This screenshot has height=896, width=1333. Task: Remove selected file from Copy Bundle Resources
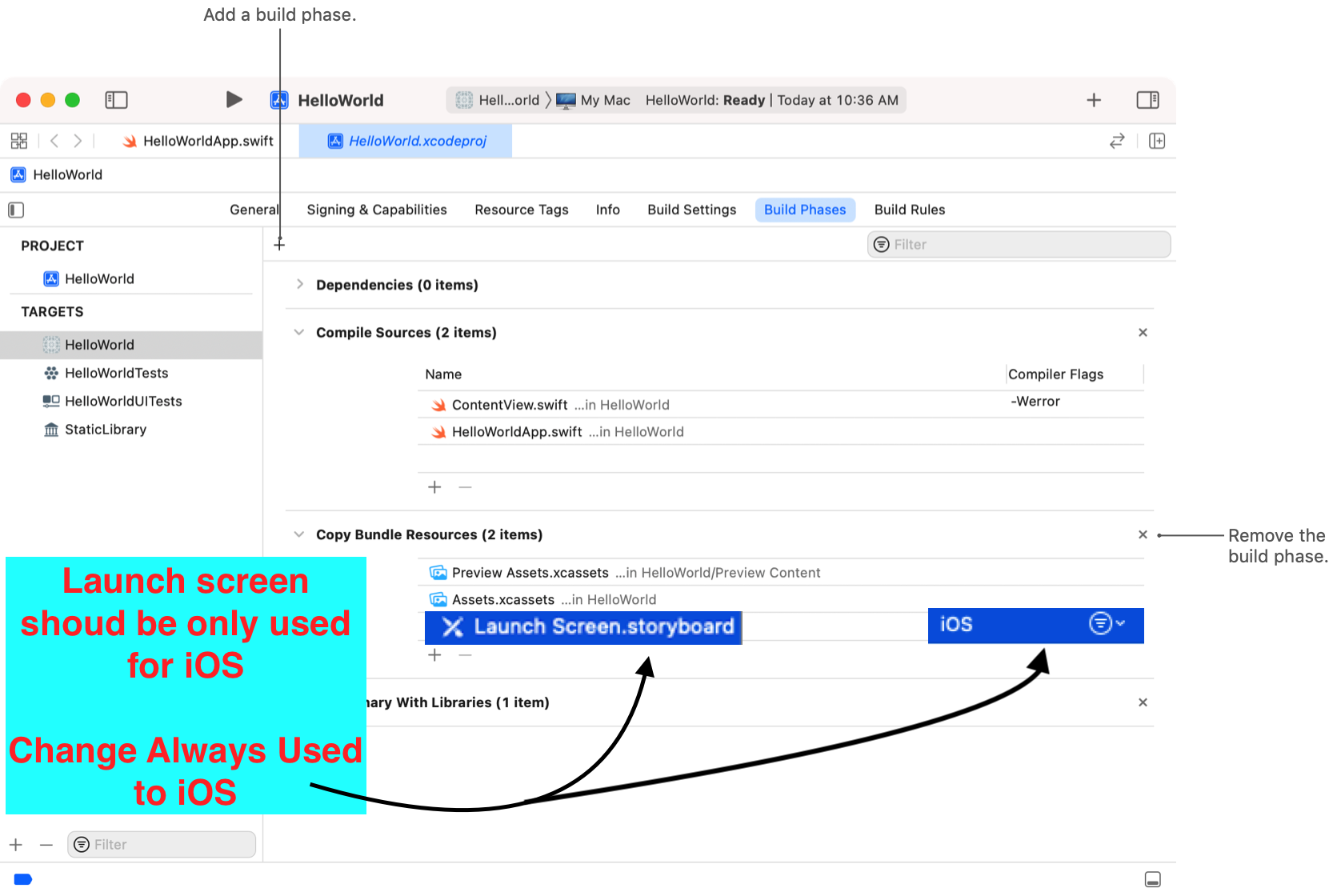point(465,655)
